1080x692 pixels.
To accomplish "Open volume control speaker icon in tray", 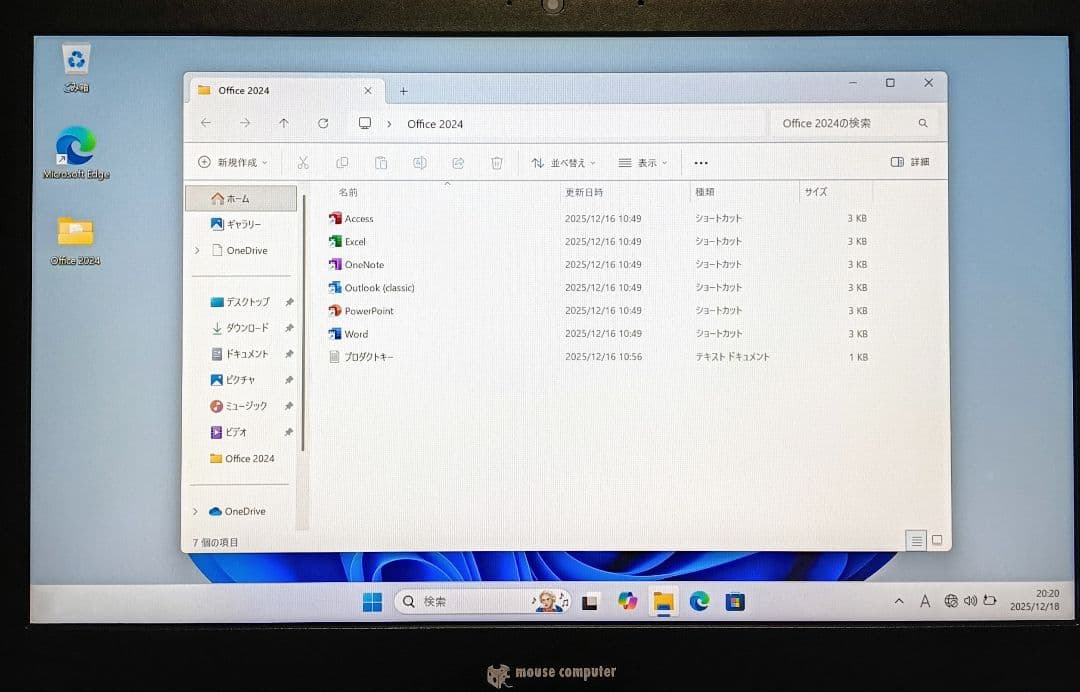I will (970, 601).
